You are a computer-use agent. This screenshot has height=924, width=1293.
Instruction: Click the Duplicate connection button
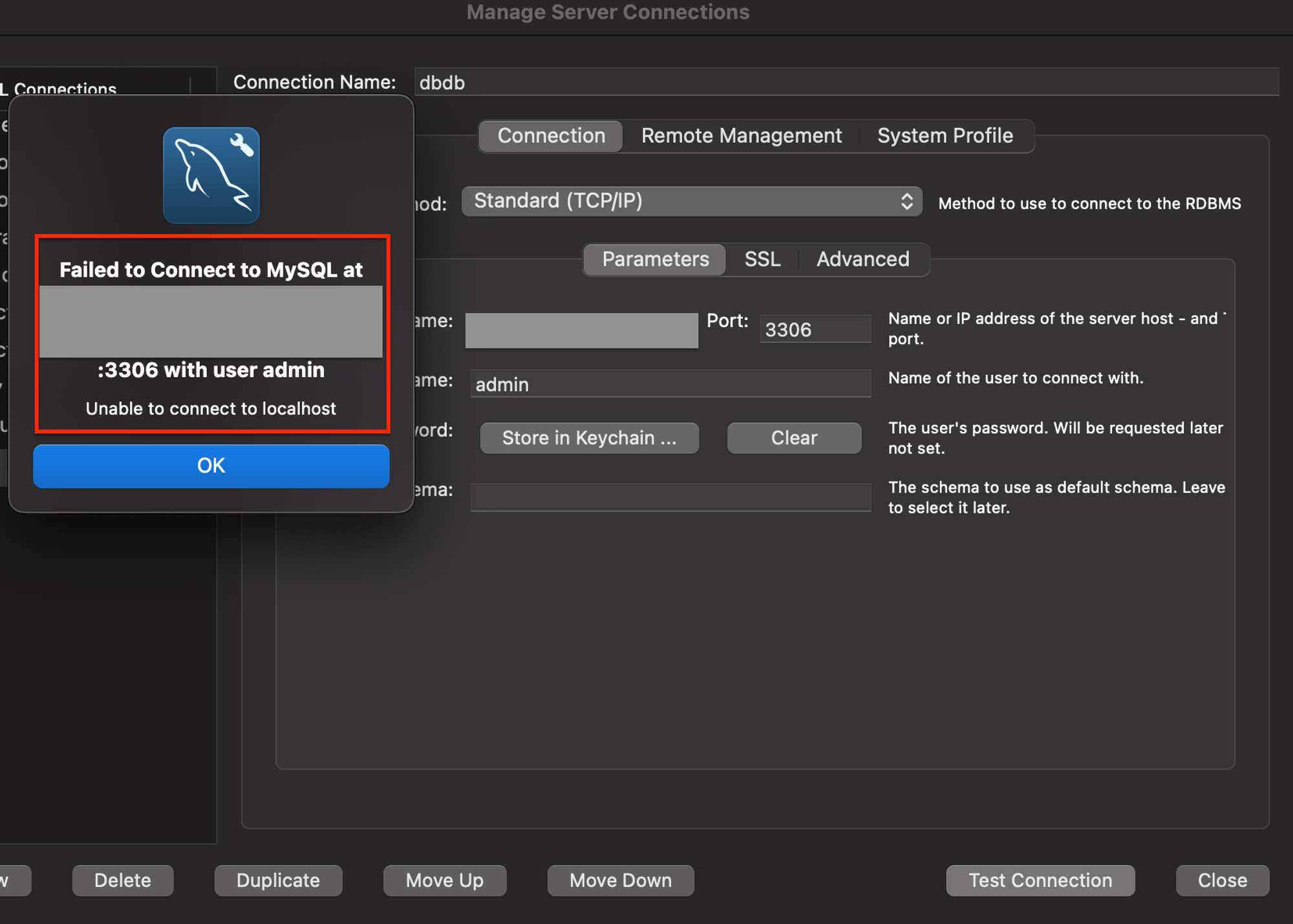(x=278, y=880)
